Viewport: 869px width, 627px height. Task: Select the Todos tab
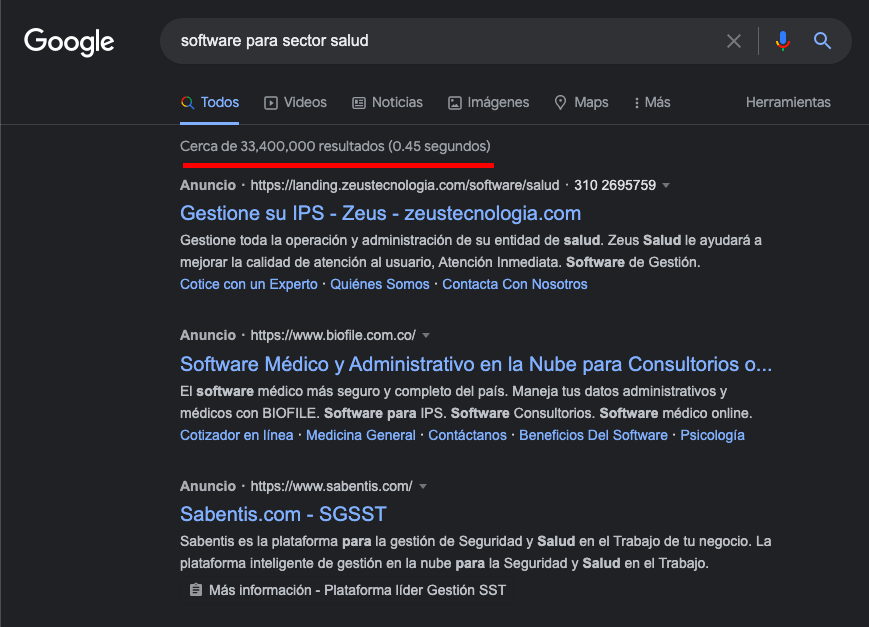[209, 103]
